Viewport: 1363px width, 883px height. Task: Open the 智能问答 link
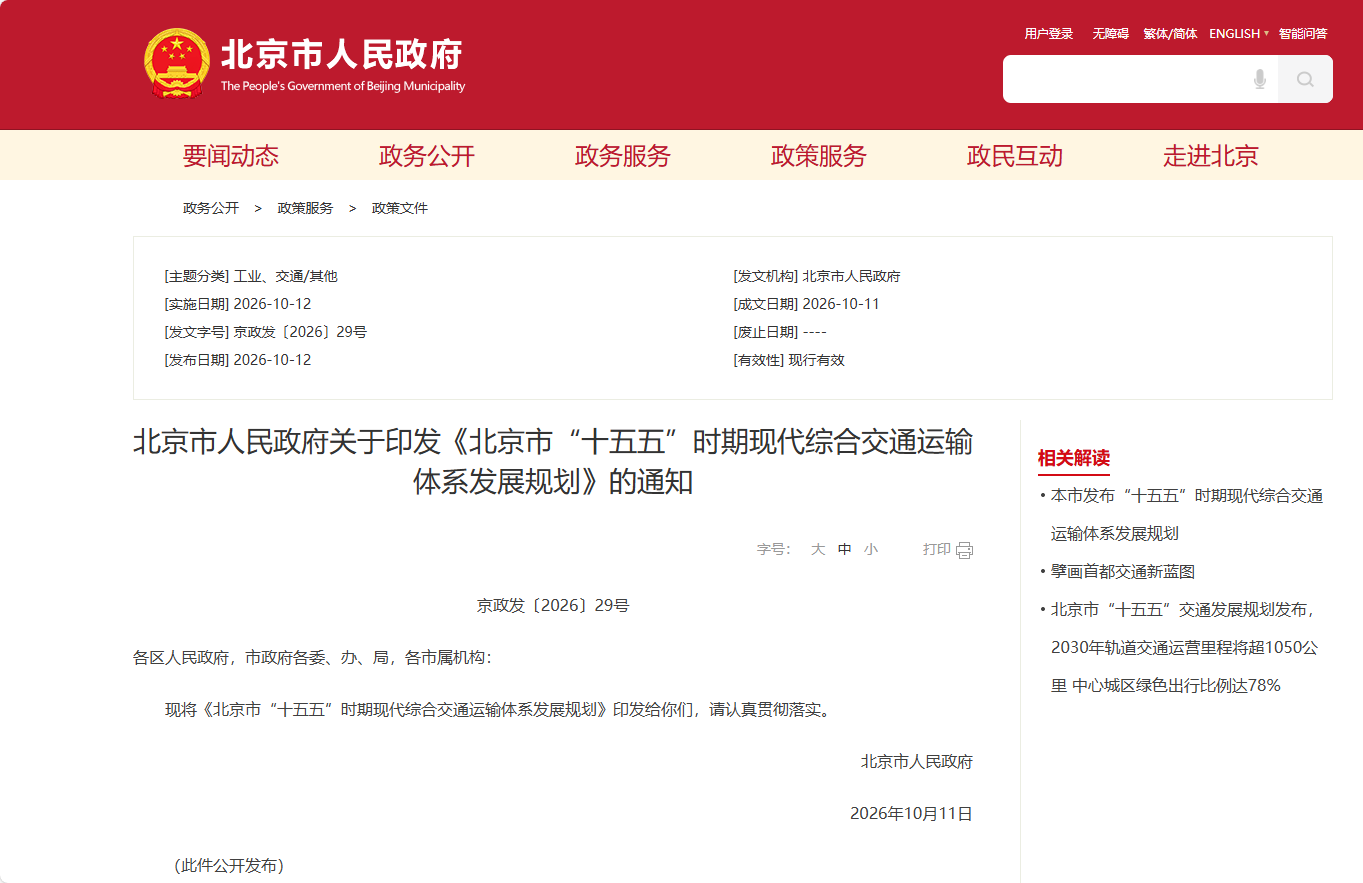[x=1303, y=34]
